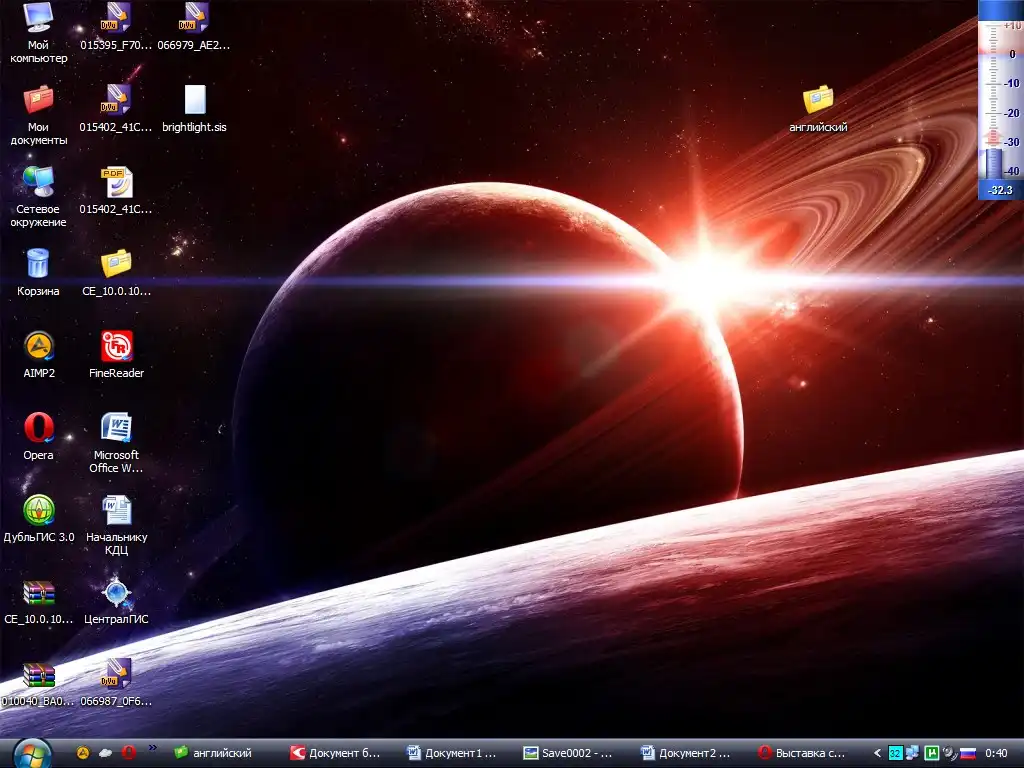Select the Начальнику КДЦ document icon
The height and width of the screenshot is (768, 1024).
click(116, 511)
